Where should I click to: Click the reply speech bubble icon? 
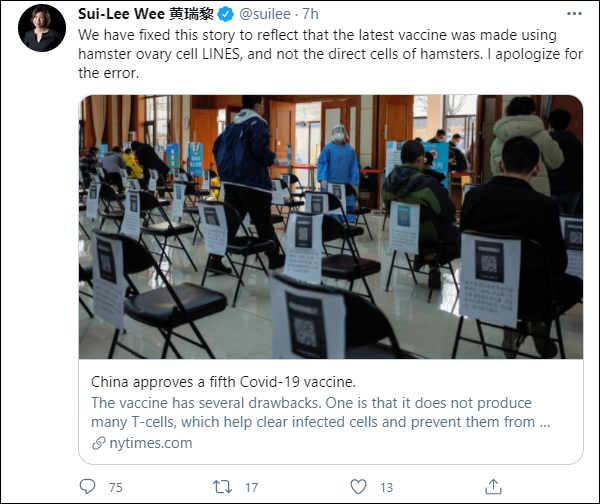pos(88,487)
